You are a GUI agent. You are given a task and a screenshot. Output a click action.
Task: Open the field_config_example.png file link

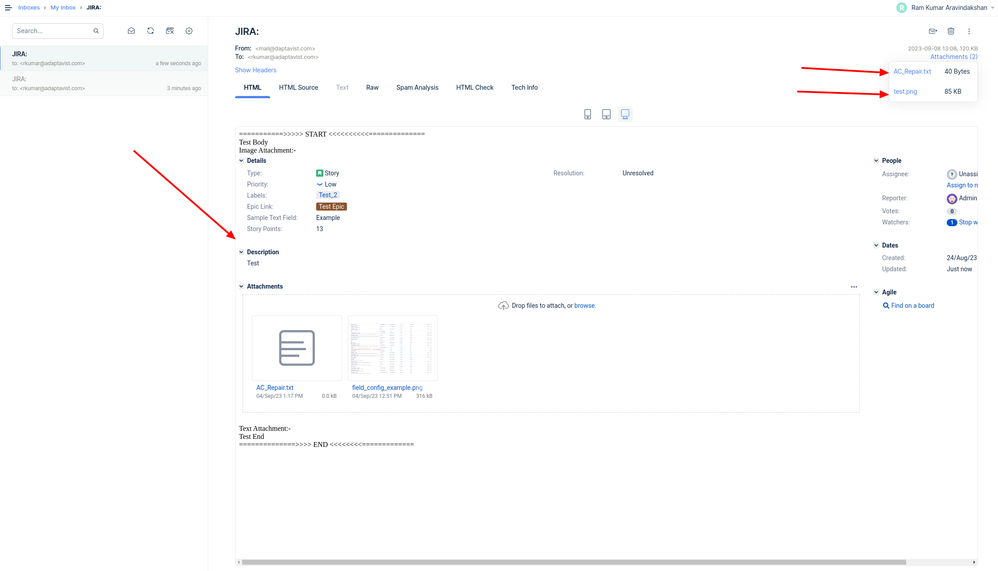click(x=387, y=388)
